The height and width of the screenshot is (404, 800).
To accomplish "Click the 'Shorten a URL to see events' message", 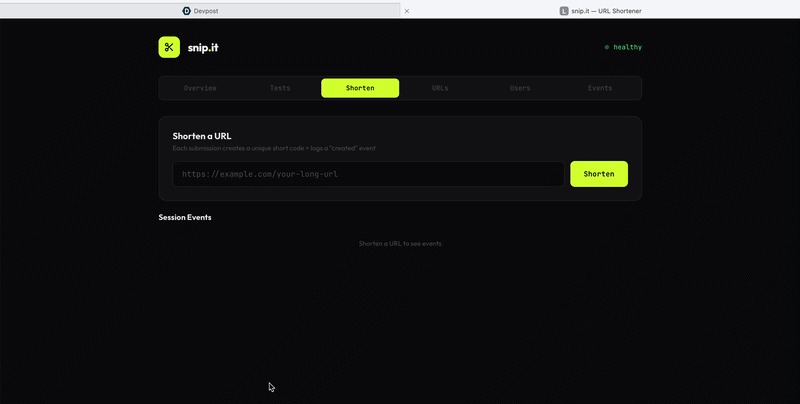I will [400, 243].
